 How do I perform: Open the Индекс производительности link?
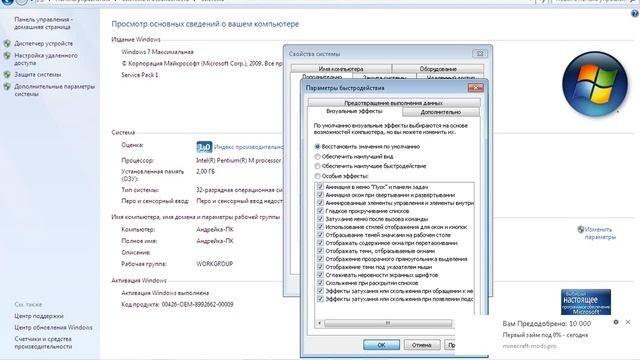[x=248, y=147]
